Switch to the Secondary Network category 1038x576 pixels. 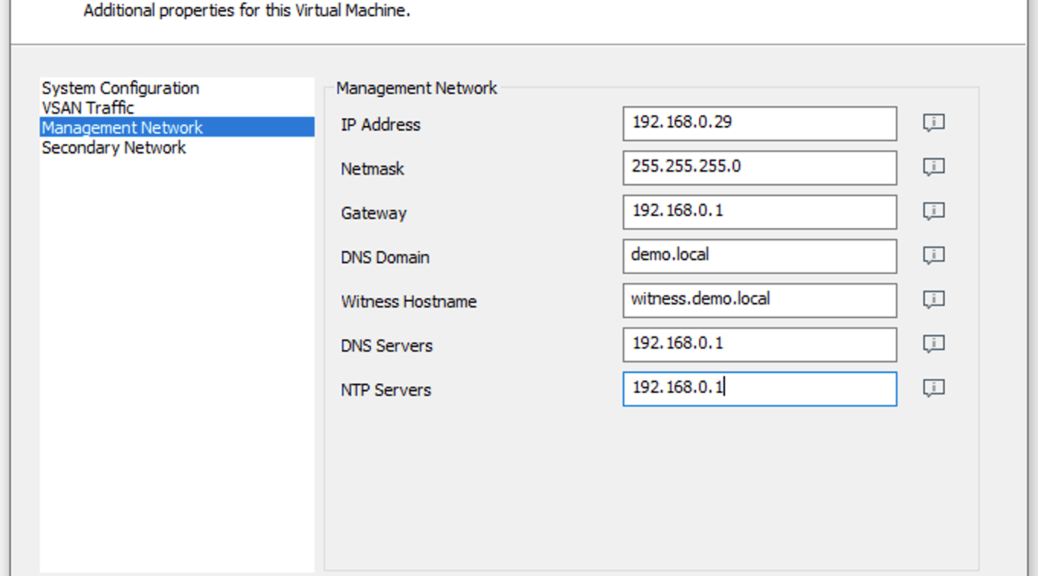click(x=114, y=148)
